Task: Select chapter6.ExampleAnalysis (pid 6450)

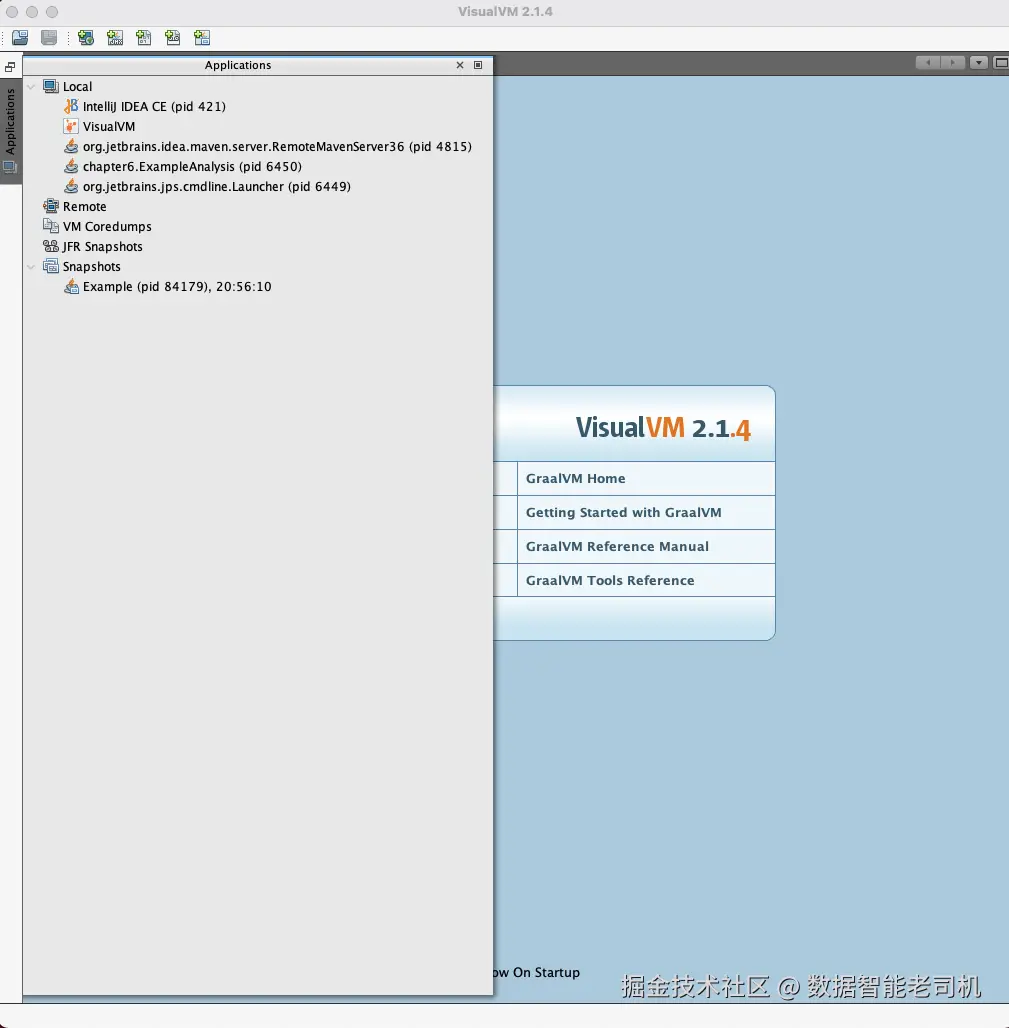Action: point(191,167)
